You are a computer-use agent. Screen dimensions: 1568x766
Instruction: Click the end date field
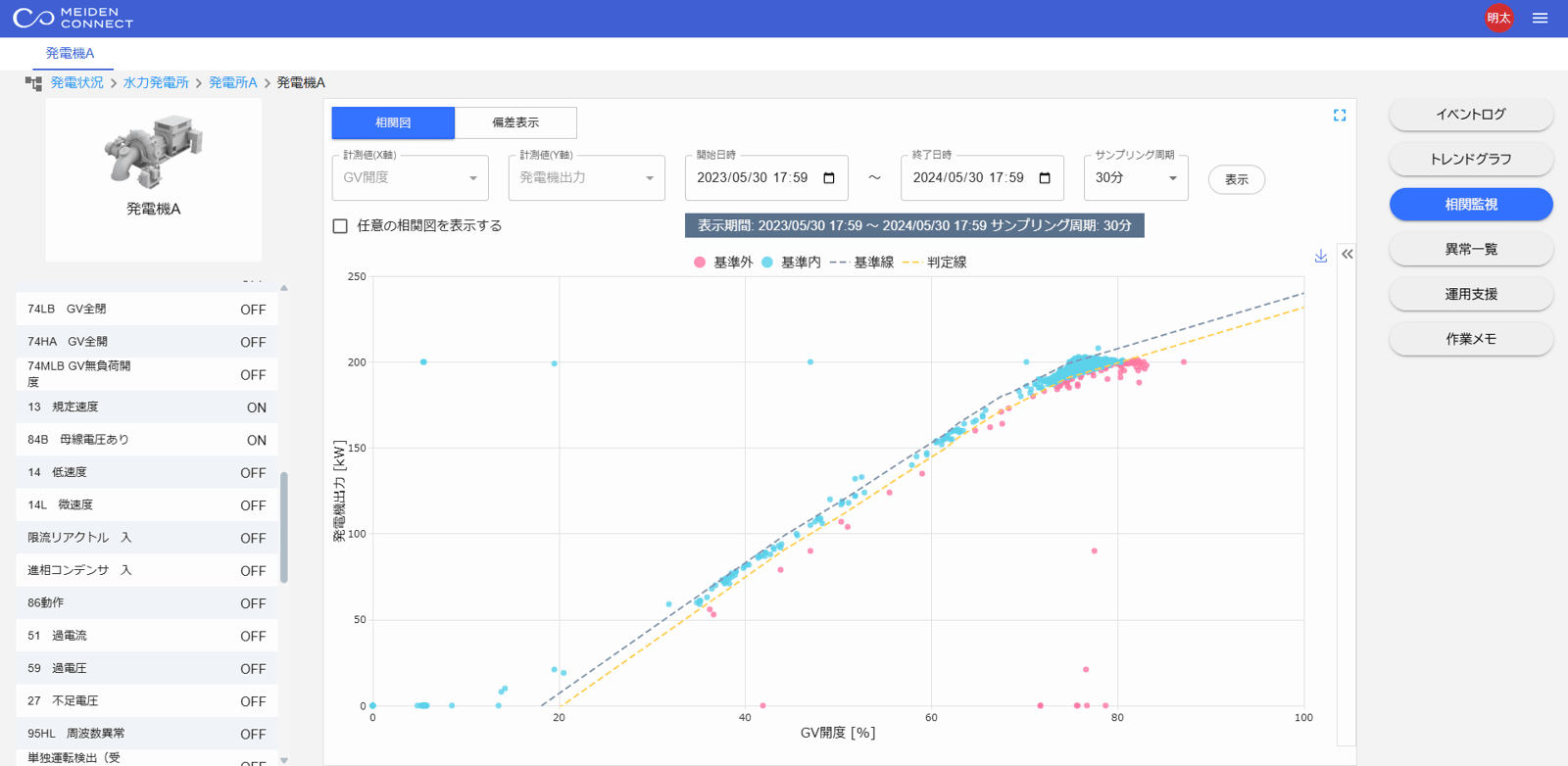(982, 178)
